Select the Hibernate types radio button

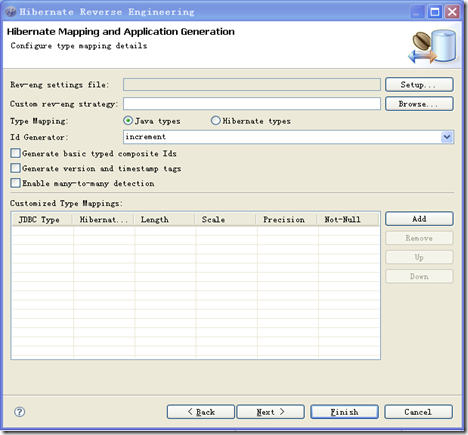tap(215, 121)
